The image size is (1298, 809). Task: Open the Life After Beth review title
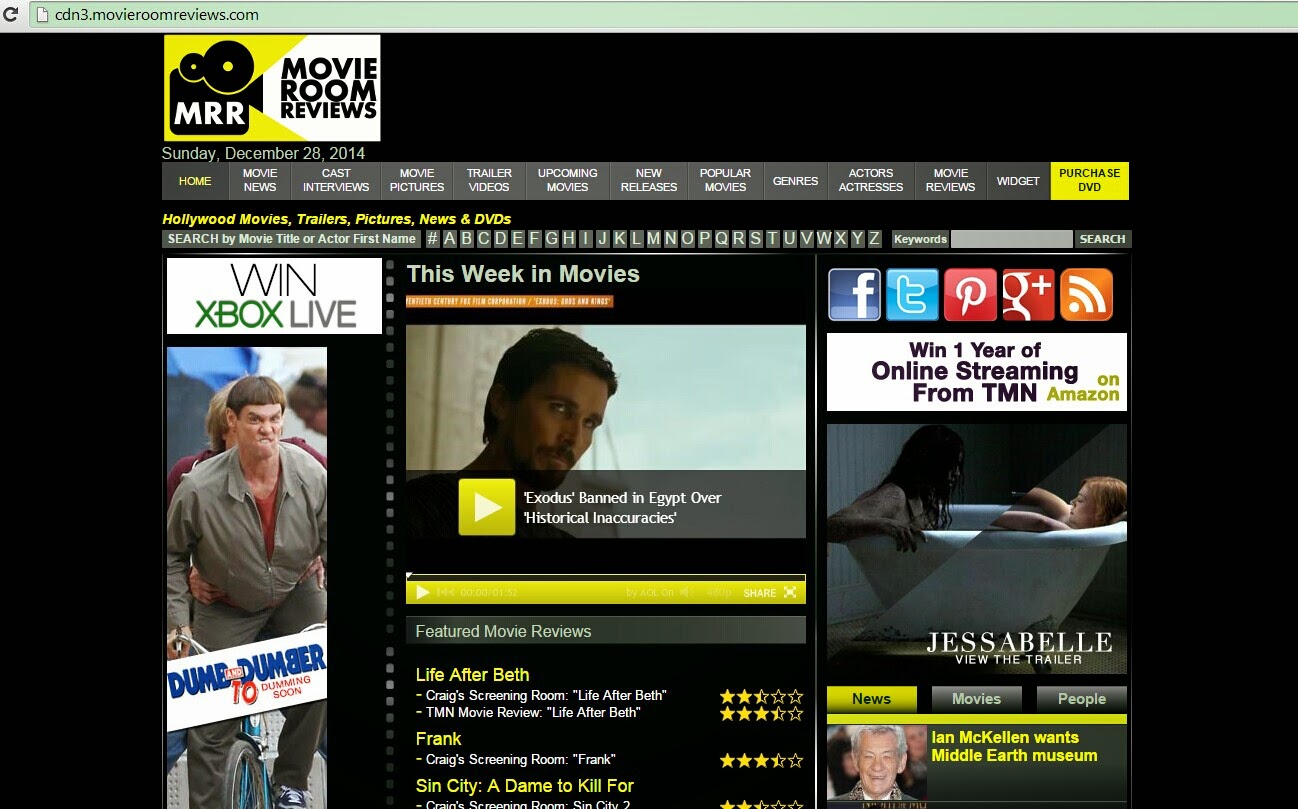click(473, 675)
